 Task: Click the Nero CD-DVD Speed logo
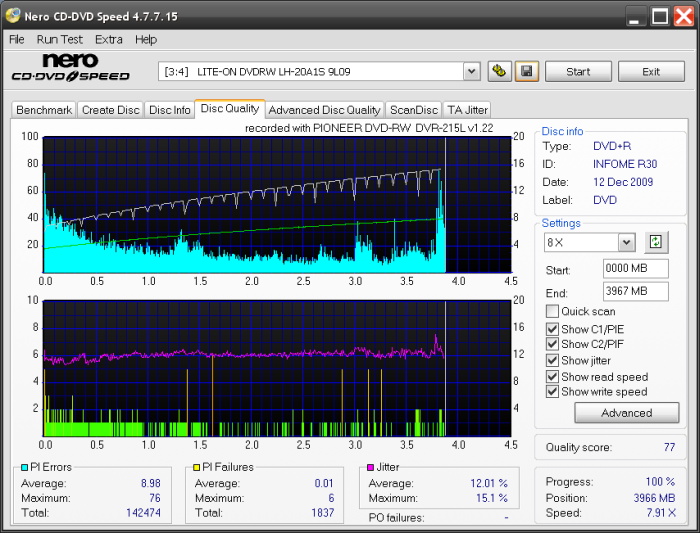click(x=70, y=68)
